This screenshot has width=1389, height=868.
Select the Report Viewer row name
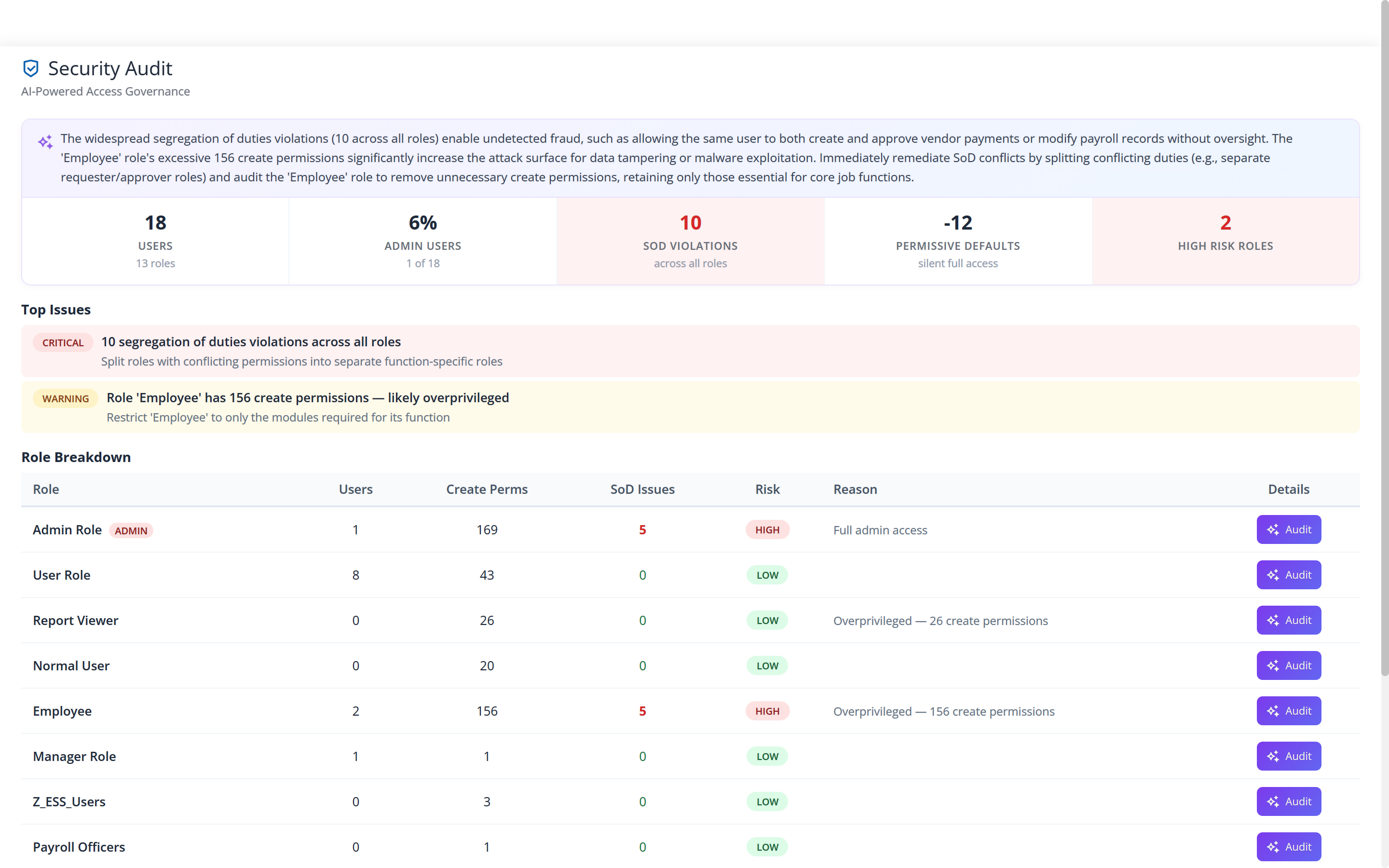75,620
